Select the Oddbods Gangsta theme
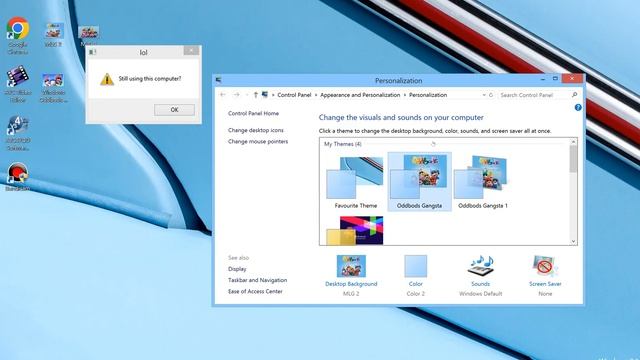This screenshot has width=640, height=360. click(x=419, y=182)
